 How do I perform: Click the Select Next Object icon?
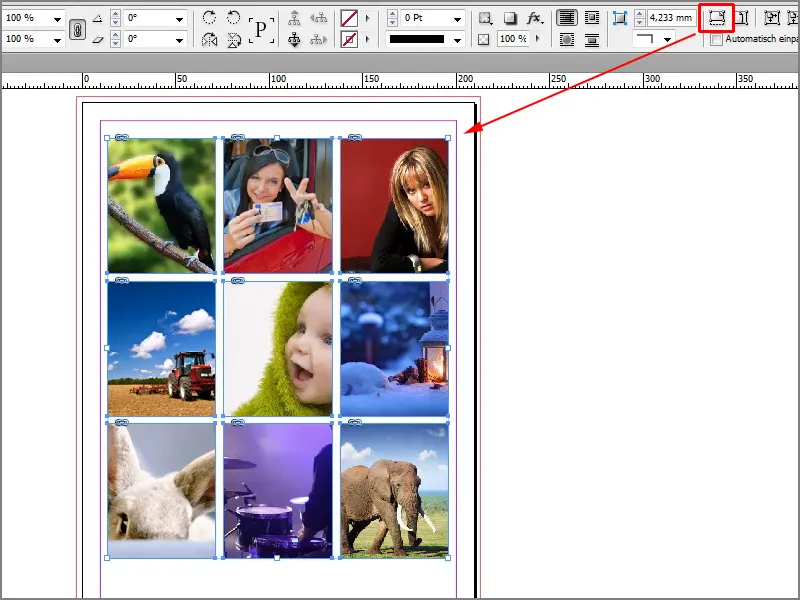click(x=319, y=39)
